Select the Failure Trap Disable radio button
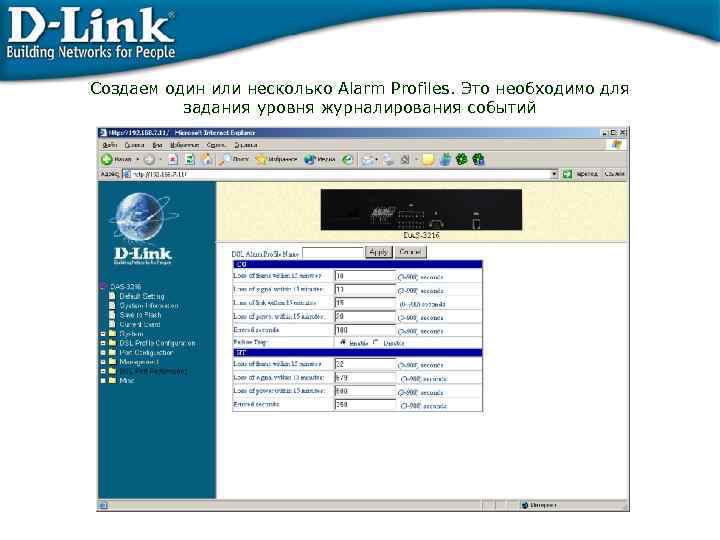720x540 pixels. point(377,343)
